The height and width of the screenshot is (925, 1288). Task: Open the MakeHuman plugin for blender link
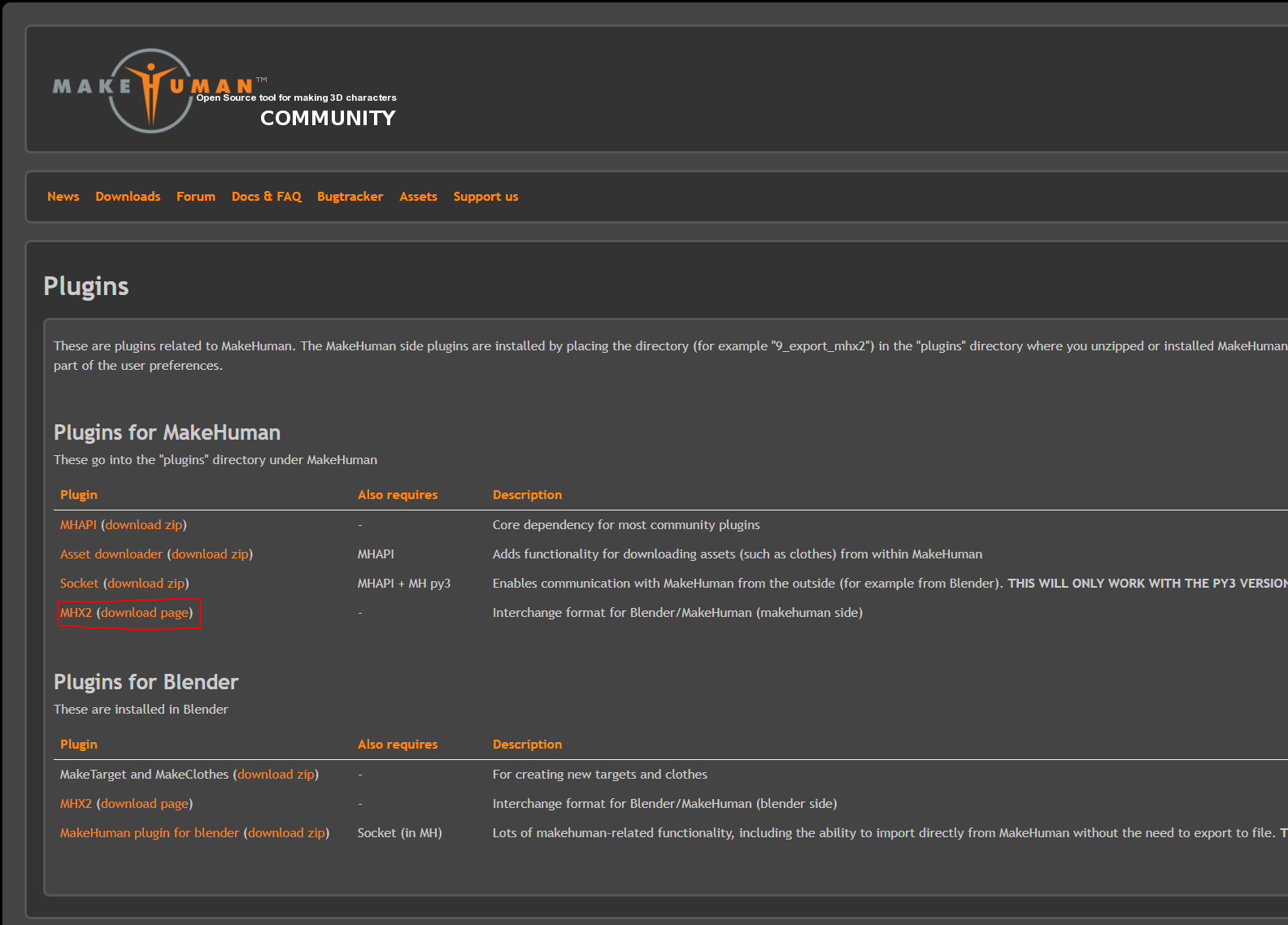tap(150, 833)
